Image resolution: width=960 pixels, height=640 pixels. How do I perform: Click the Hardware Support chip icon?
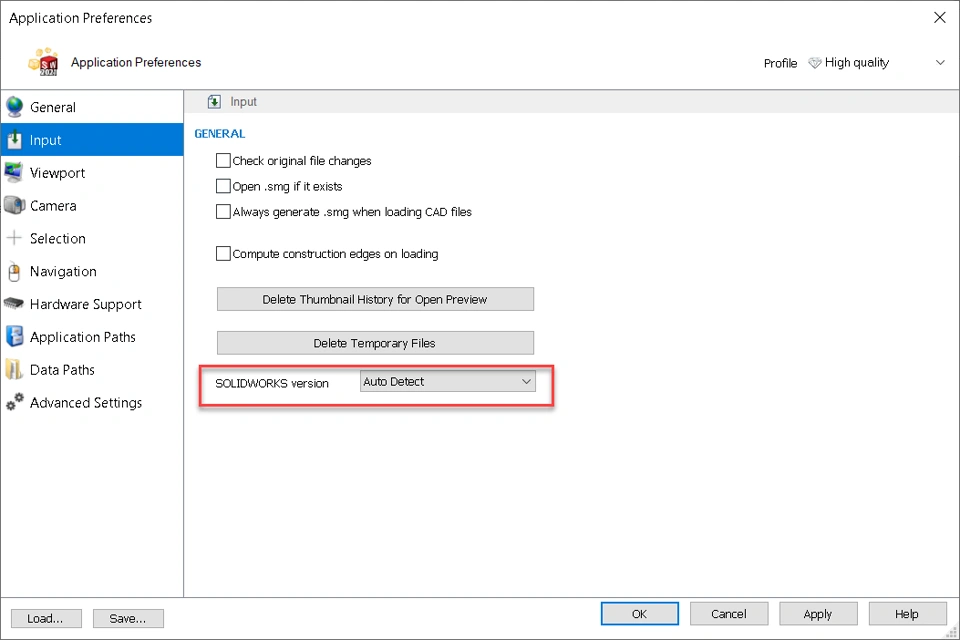click(x=14, y=304)
